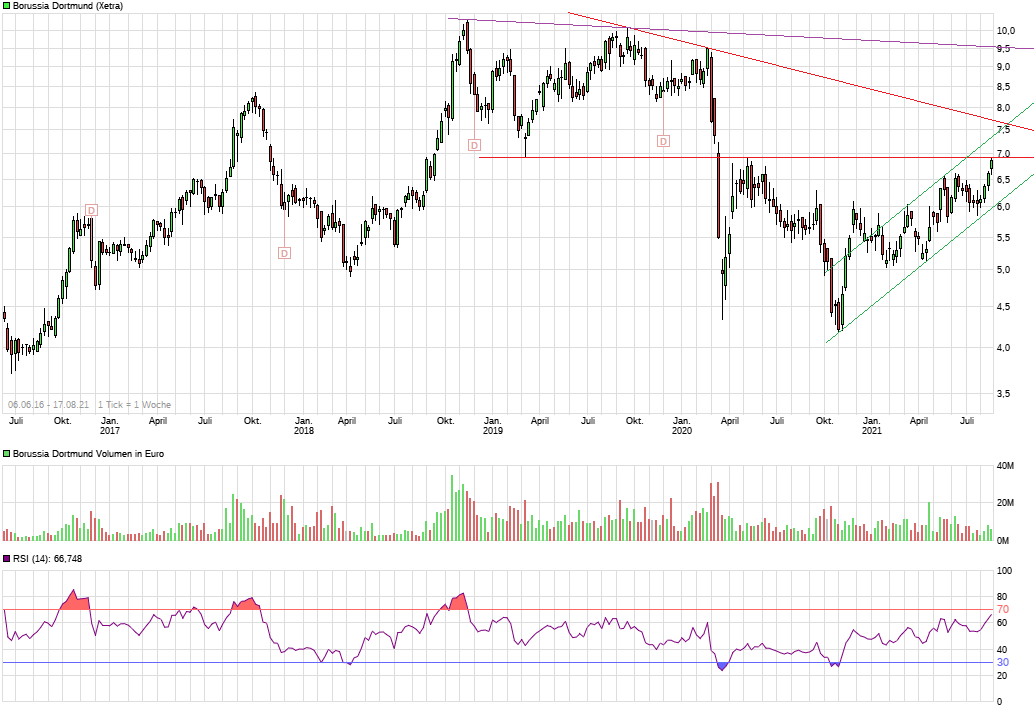Click the '9,0' price axis label

tap(1003, 67)
